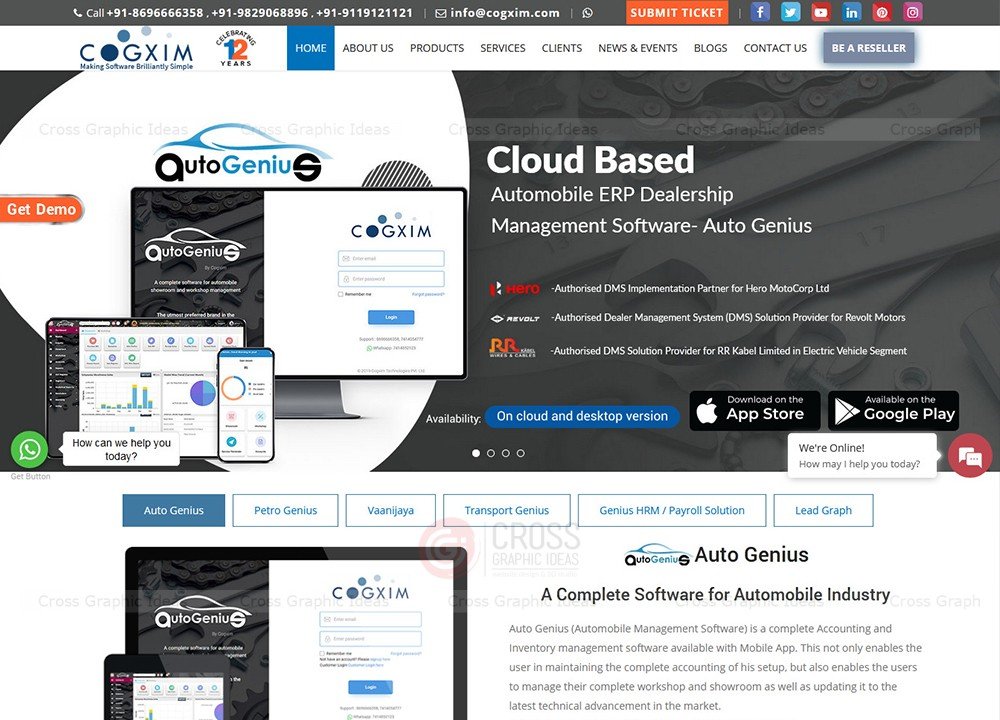Click phone number +91-8696666358
Viewport: 1000px width, 720px height.
click(x=155, y=13)
